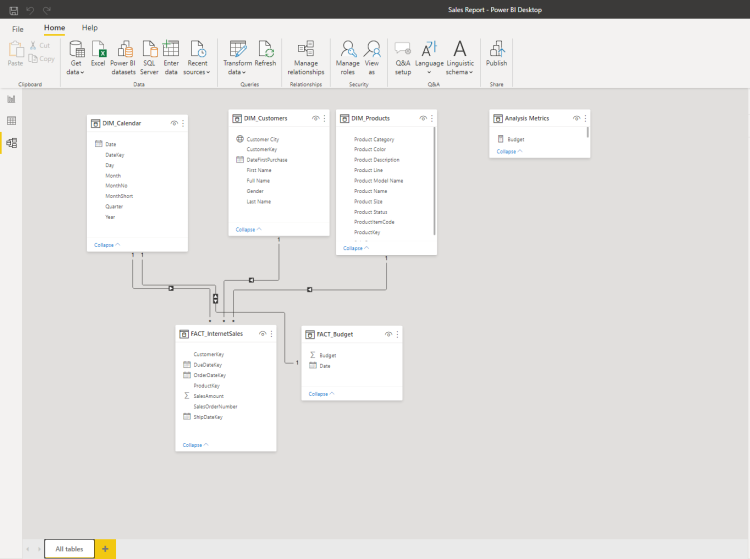Click View as roles icon

tap(372, 57)
